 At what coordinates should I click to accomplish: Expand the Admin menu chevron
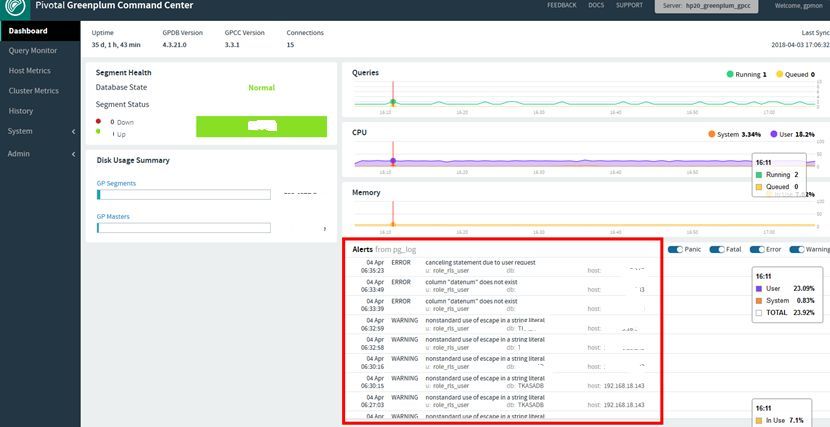click(x=74, y=154)
